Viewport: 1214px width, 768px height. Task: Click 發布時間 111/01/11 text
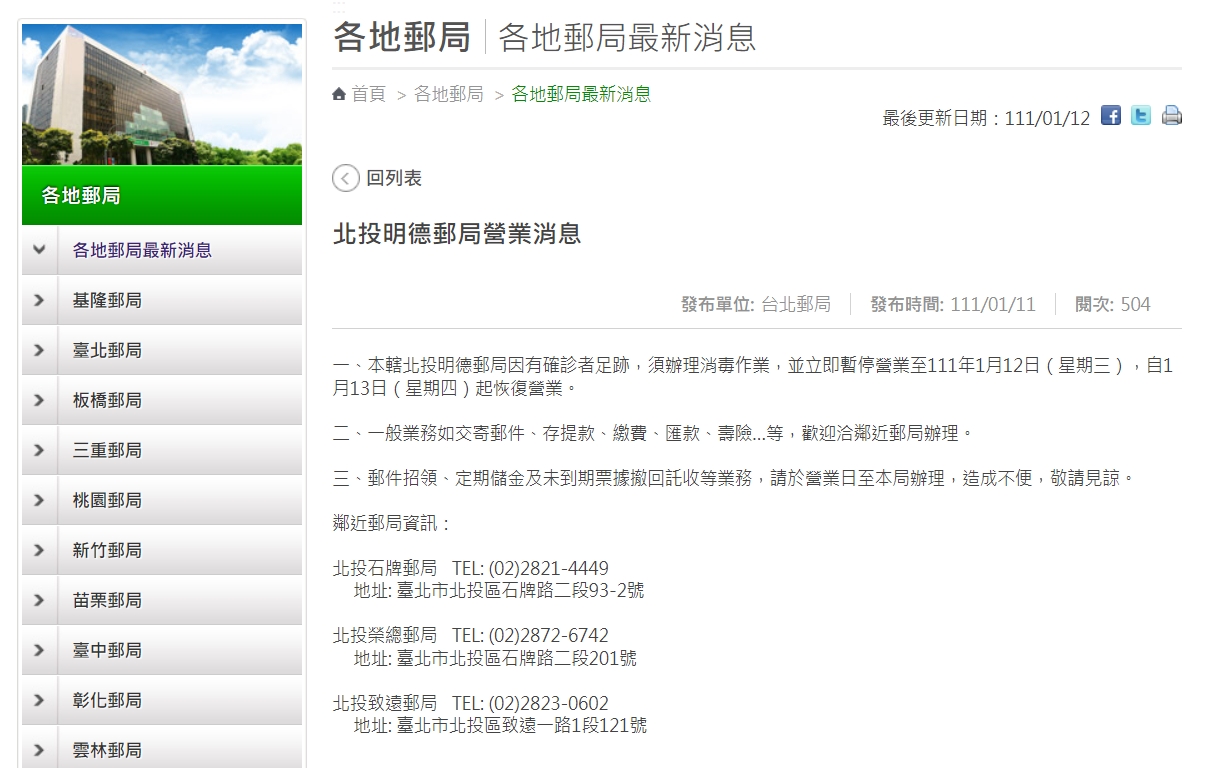953,304
